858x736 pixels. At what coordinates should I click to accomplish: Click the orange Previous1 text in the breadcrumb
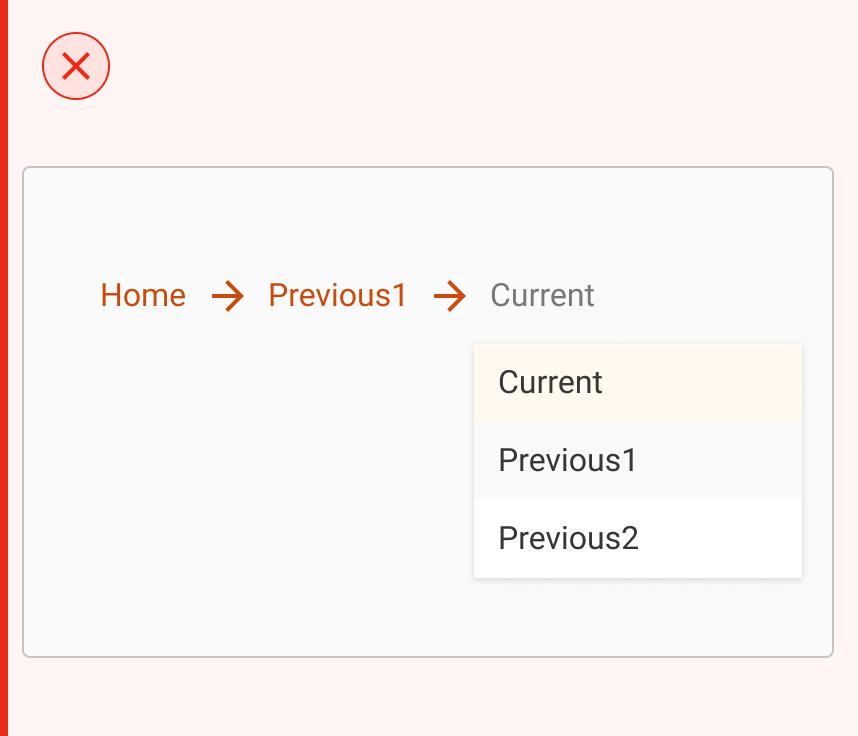[338, 296]
